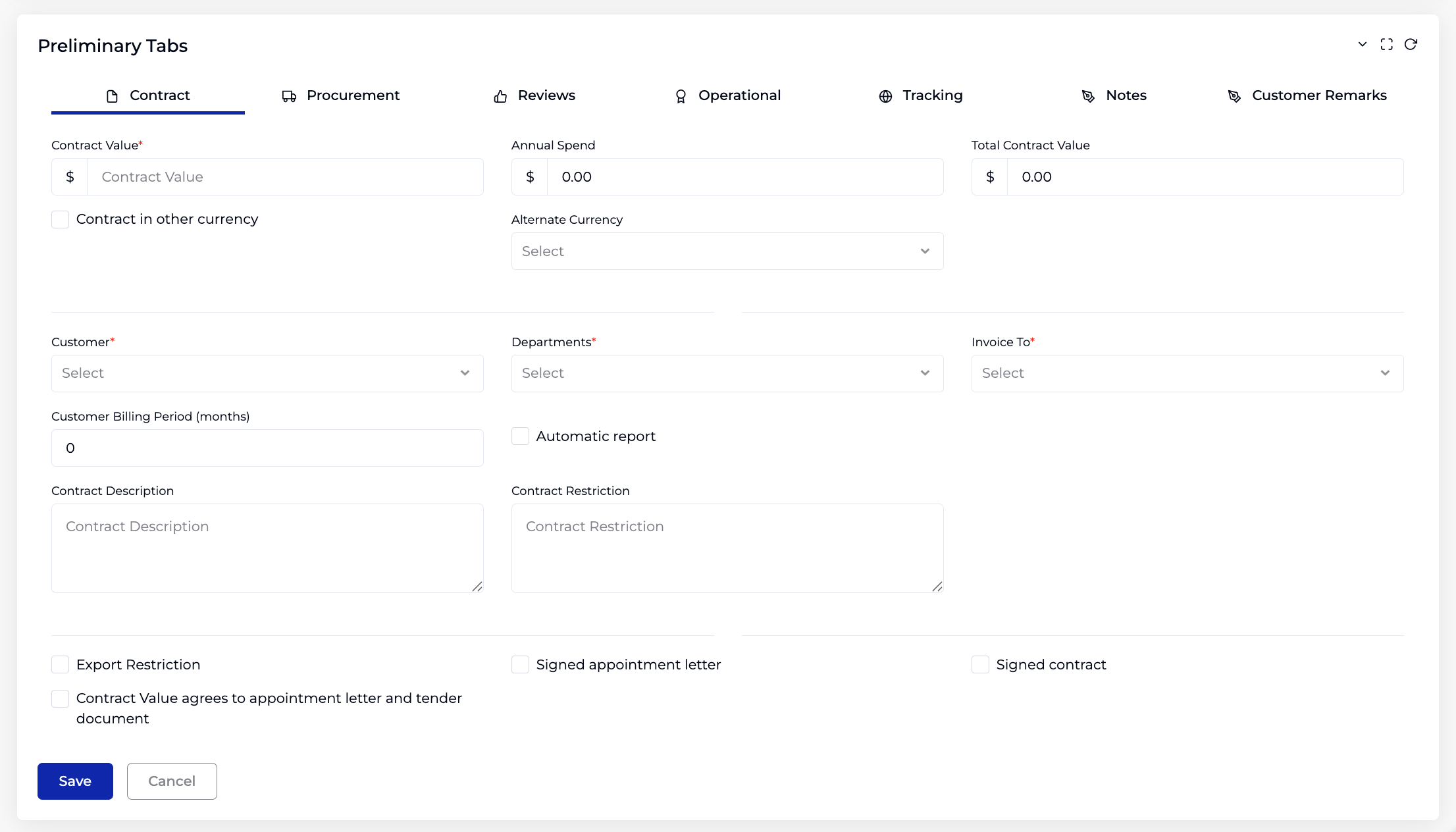Click the globe icon on Tracking tab
The image size is (1456, 832).
[x=885, y=96]
